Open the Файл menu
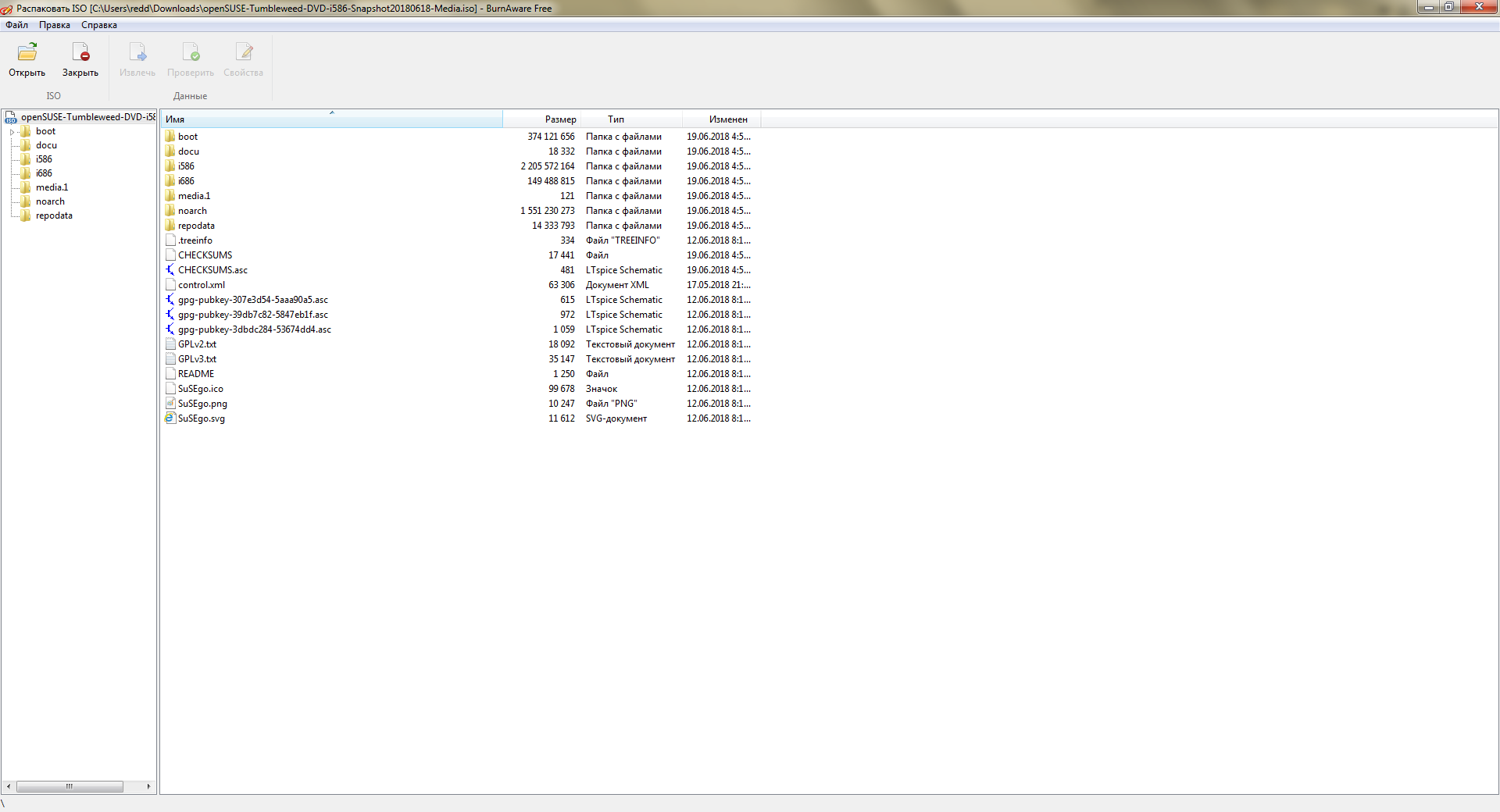1500x812 pixels. [16, 25]
